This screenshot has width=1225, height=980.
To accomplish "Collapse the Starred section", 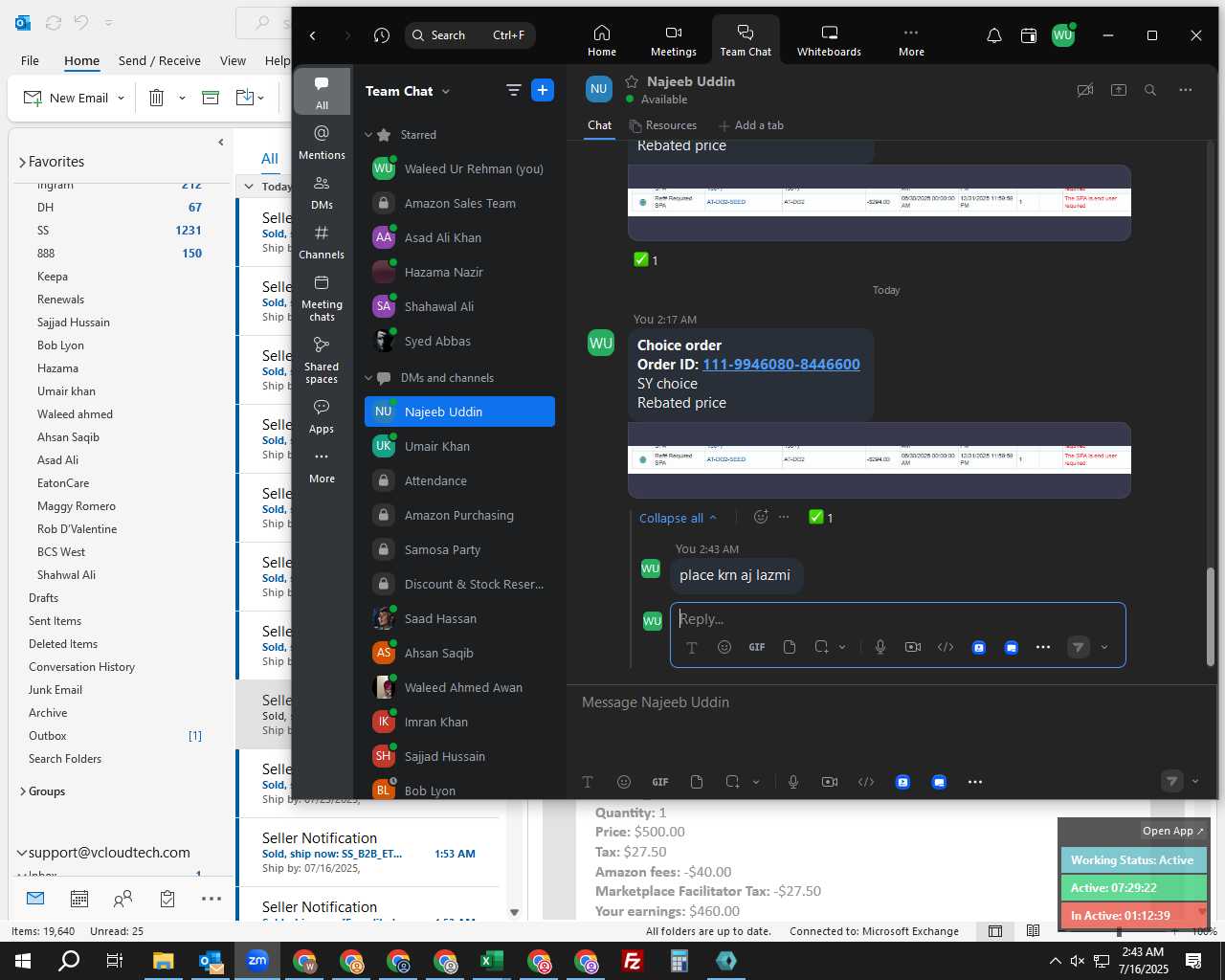I will (x=368, y=135).
